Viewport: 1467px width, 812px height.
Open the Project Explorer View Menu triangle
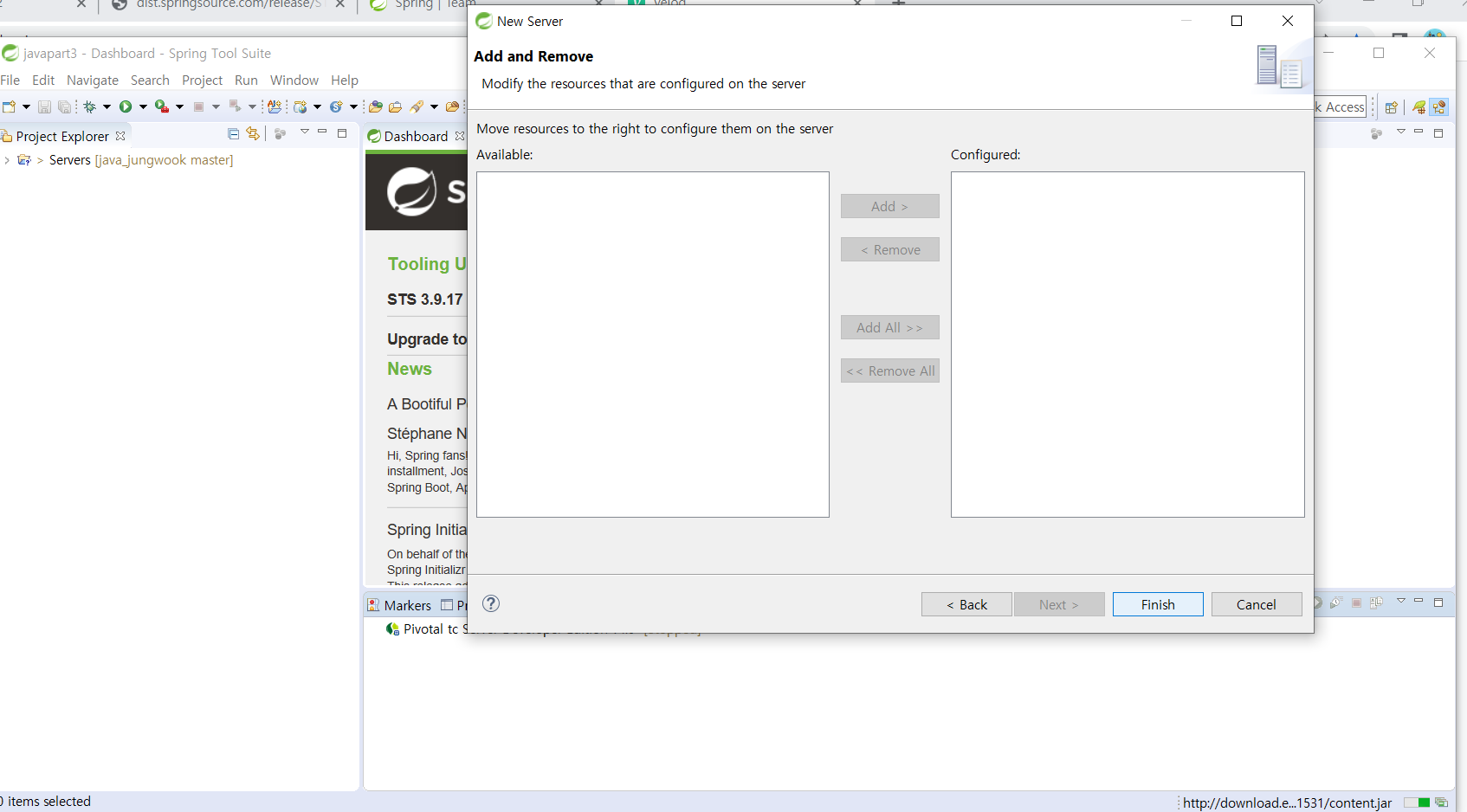tap(305, 132)
